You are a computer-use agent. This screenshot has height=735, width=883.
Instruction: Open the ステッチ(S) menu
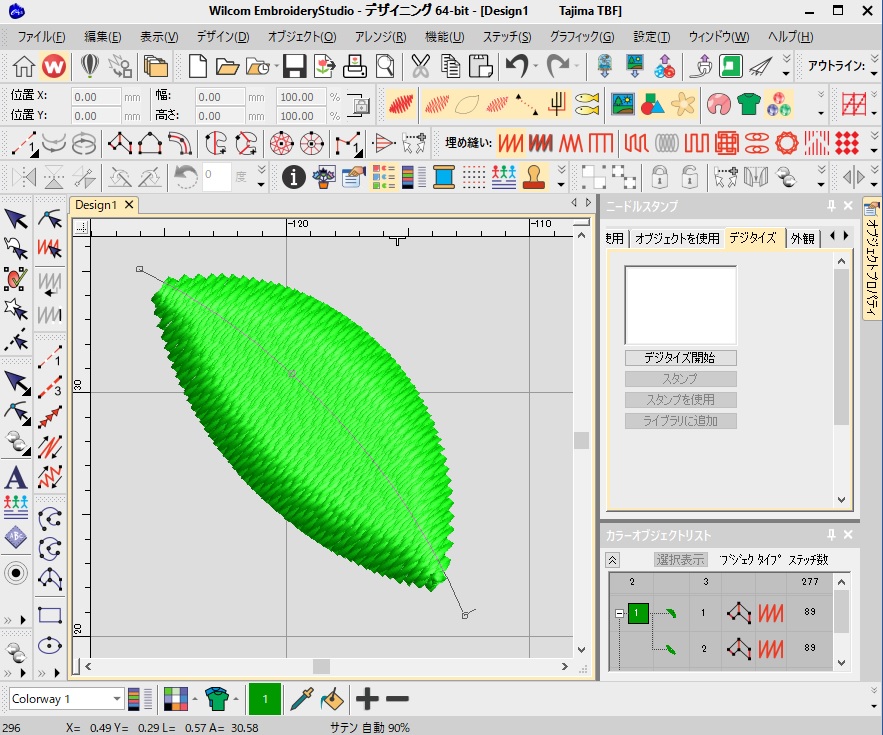507,37
